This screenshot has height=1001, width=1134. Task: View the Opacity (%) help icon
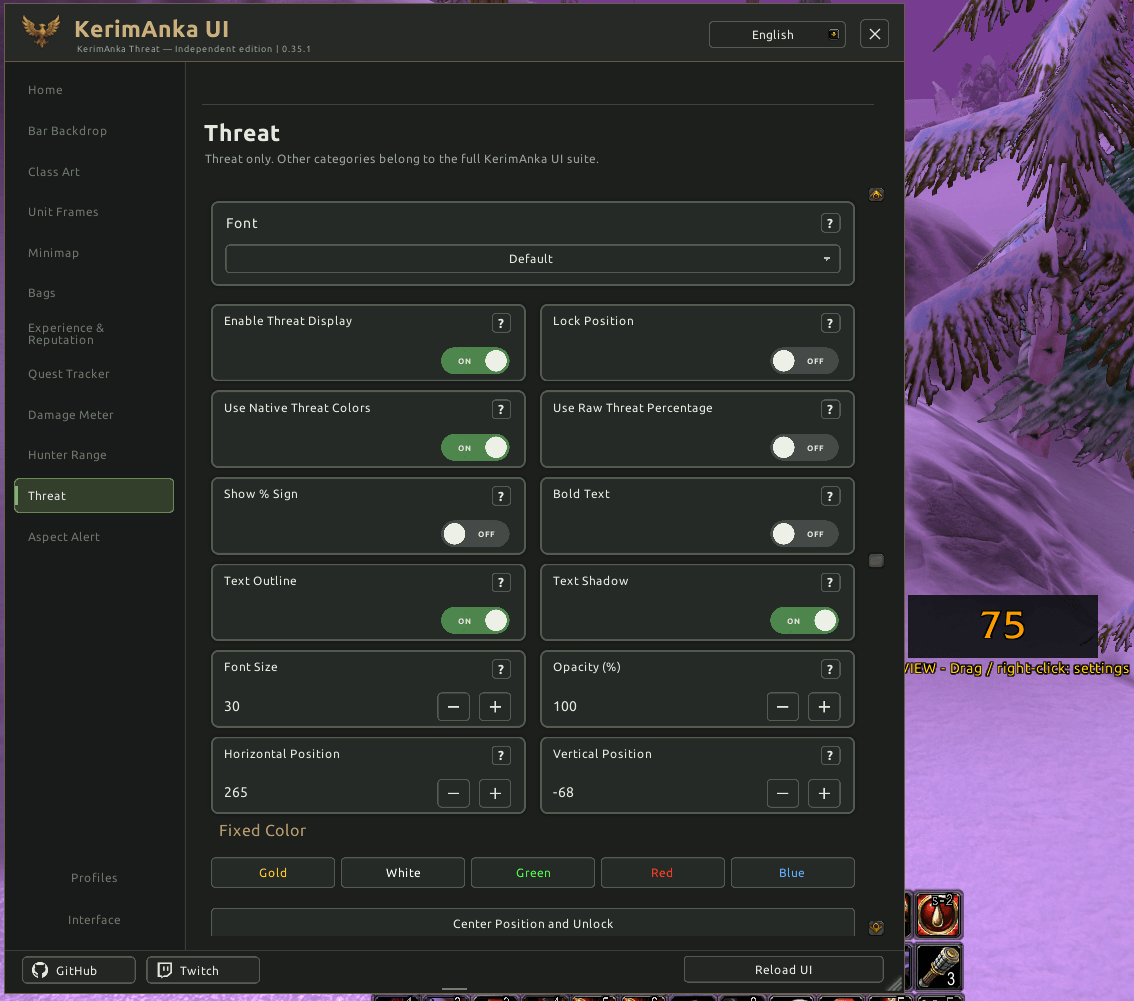pos(830,669)
